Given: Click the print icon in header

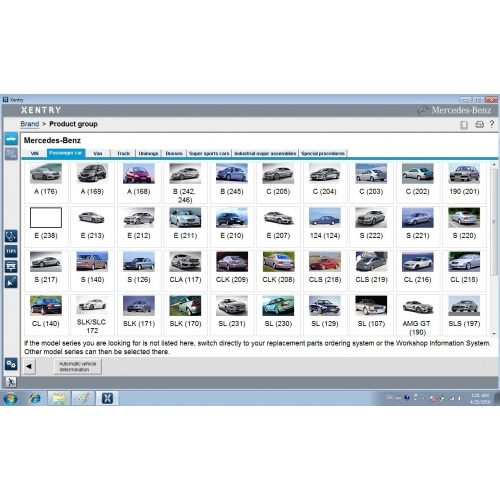Looking at the screenshot, I should [479, 125].
